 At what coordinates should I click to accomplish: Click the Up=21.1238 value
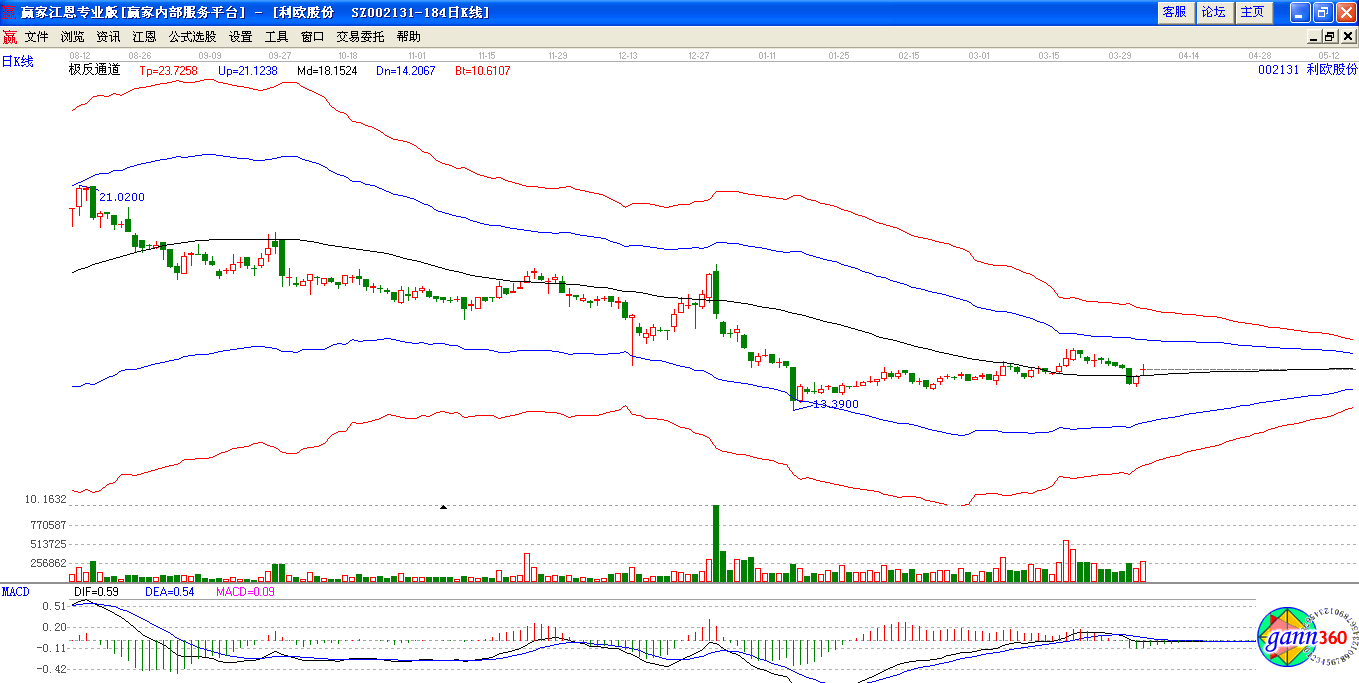coord(247,71)
